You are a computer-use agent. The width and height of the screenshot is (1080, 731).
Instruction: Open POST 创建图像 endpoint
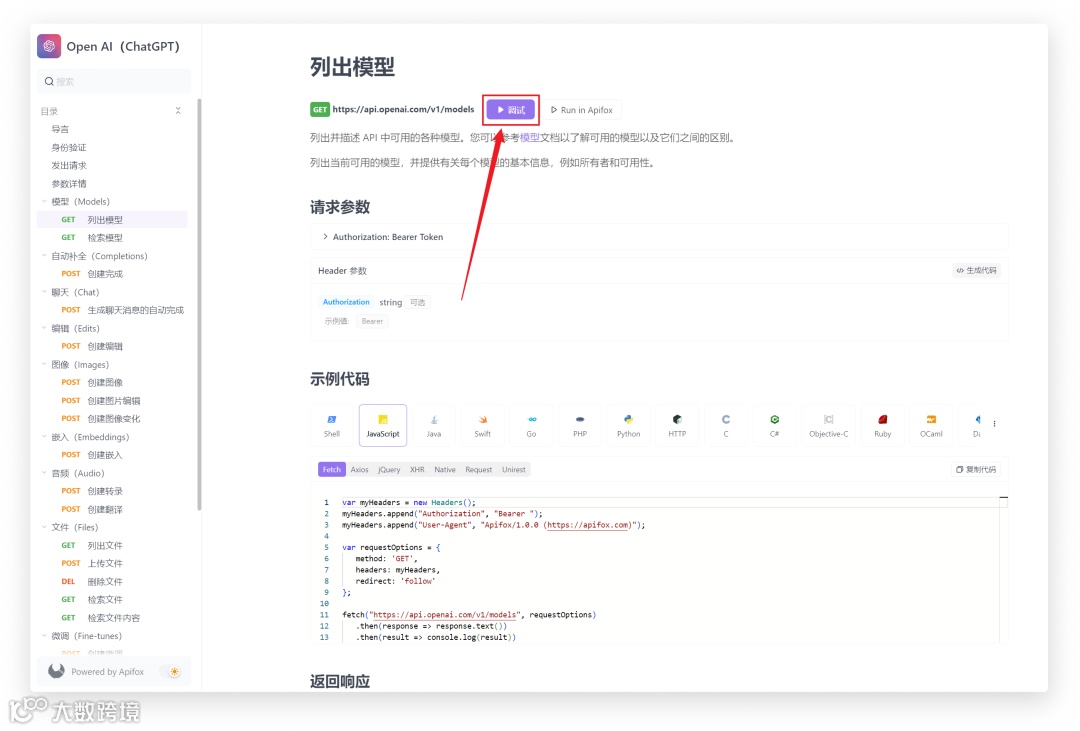(x=112, y=382)
